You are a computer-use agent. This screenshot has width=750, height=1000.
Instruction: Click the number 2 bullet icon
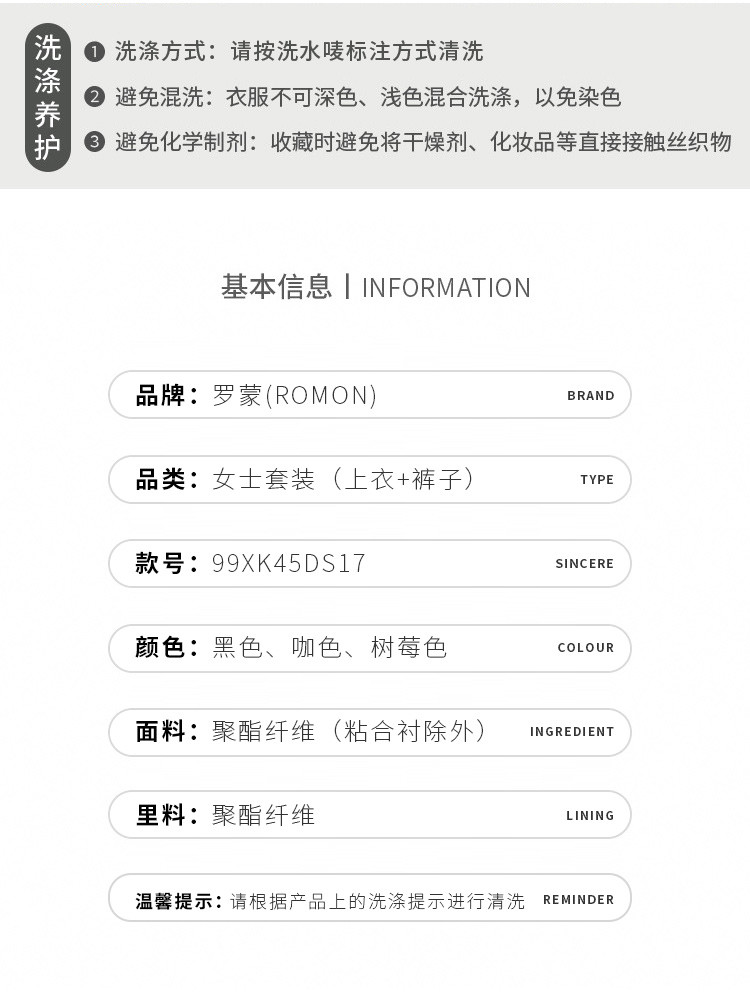click(95, 97)
